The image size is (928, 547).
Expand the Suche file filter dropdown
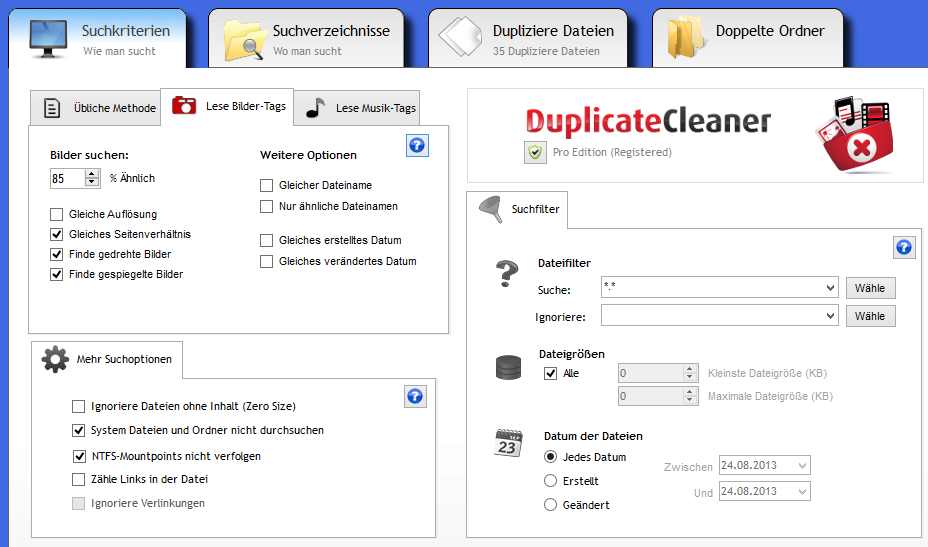coord(830,289)
